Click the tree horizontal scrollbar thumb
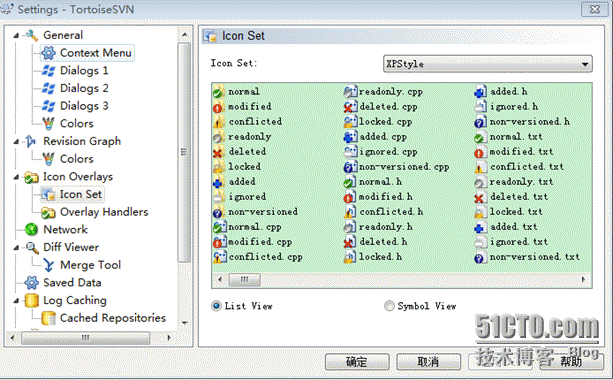Screen dimensions: 613x380 [x=86, y=338]
